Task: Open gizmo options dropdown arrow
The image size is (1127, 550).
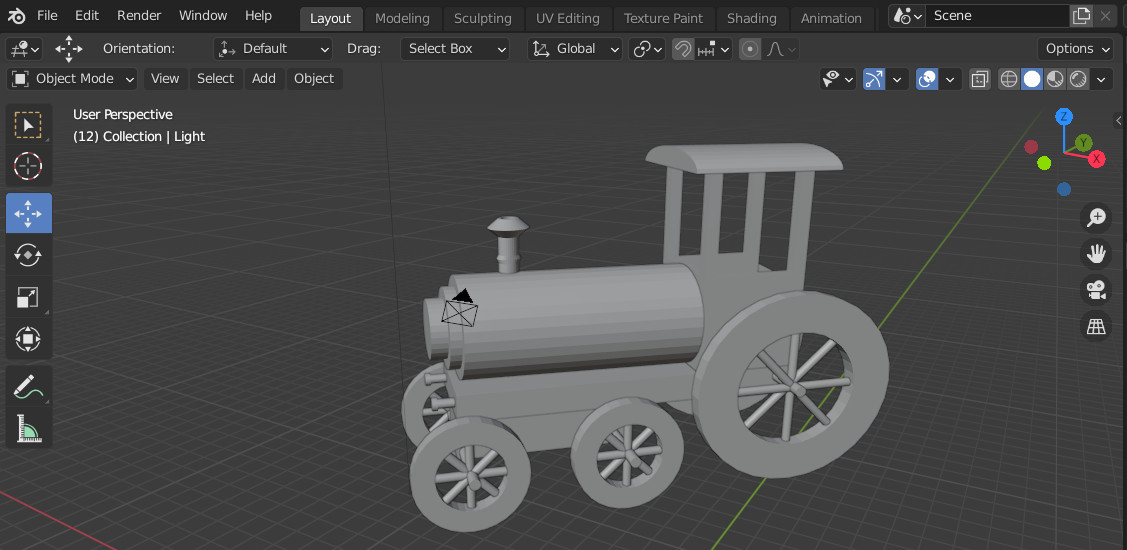Action: tap(897, 79)
